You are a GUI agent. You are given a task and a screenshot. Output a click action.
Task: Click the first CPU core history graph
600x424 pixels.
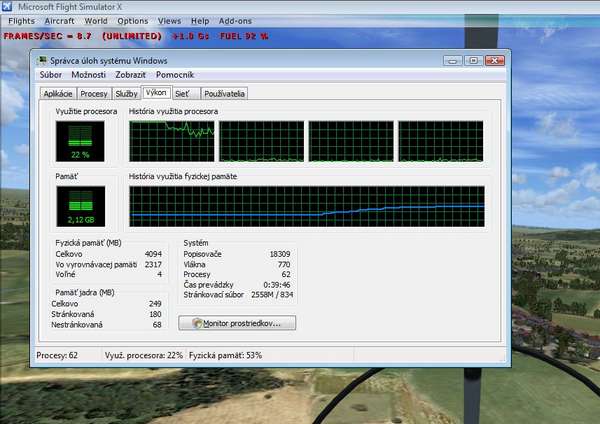(x=172, y=141)
